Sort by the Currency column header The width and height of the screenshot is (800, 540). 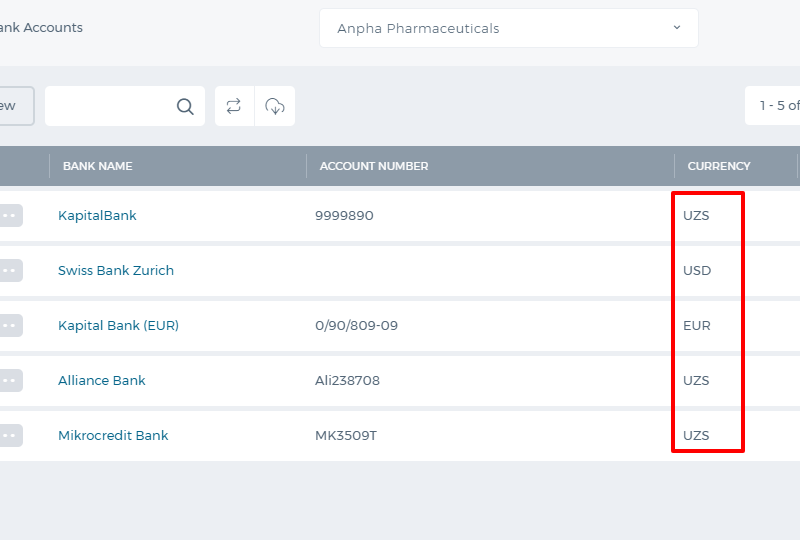[719, 166]
